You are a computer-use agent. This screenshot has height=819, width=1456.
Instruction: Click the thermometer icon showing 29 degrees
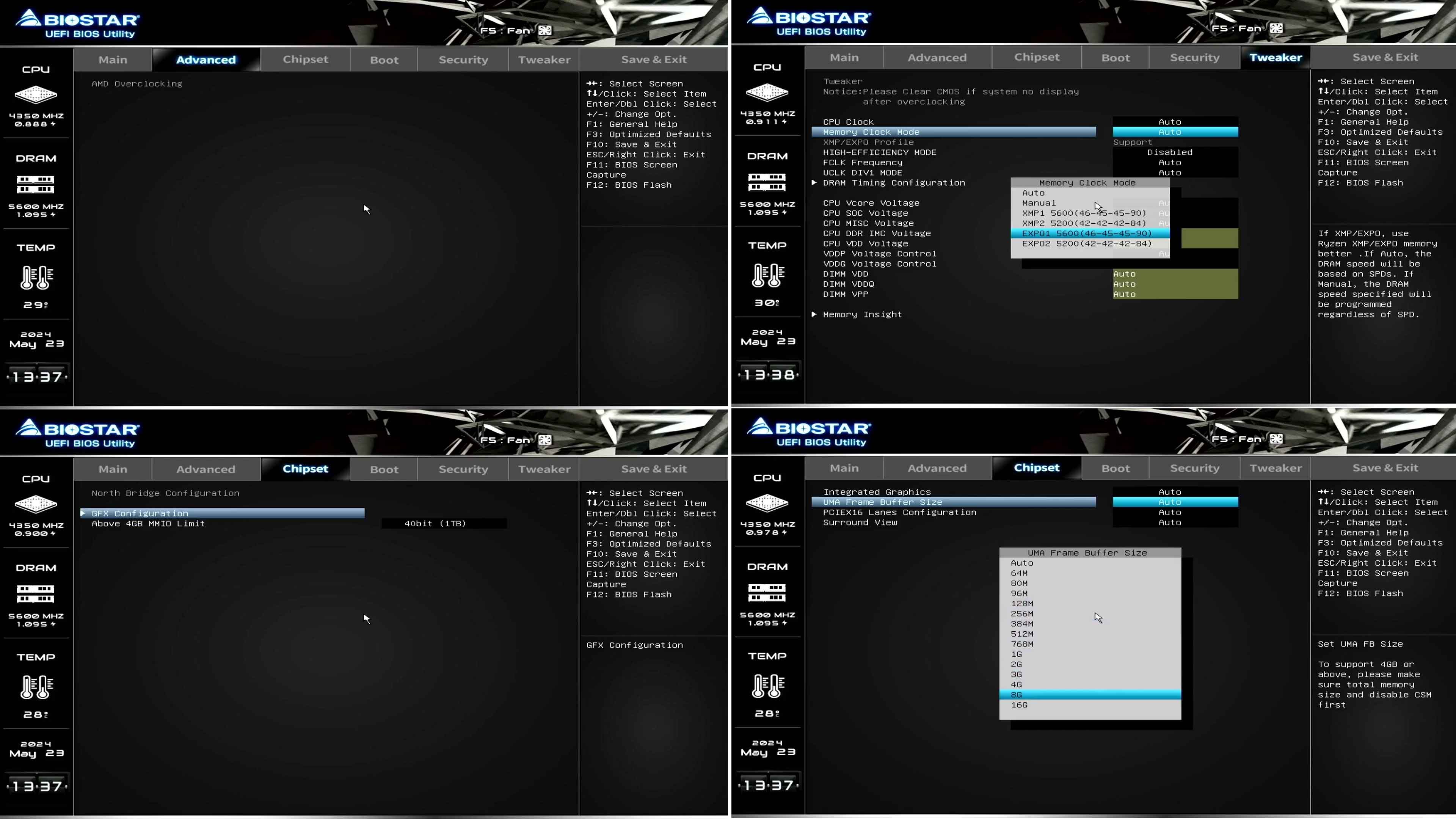(37, 278)
